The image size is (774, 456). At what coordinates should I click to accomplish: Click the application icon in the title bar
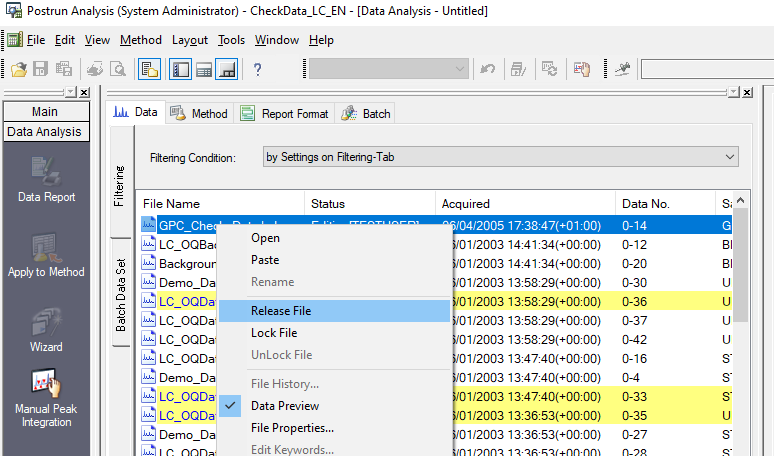pyautogui.click(x=13, y=10)
